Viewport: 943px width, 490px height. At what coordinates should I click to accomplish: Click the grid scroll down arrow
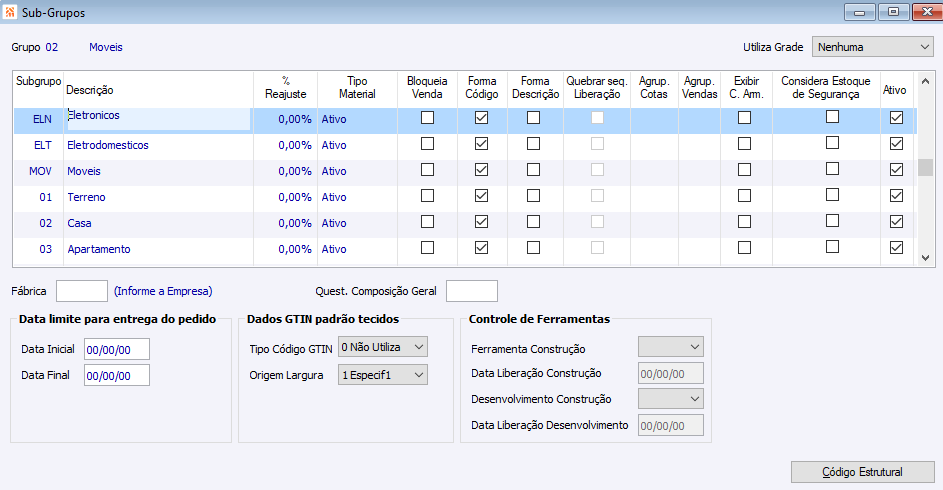pyautogui.click(x=926, y=258)
